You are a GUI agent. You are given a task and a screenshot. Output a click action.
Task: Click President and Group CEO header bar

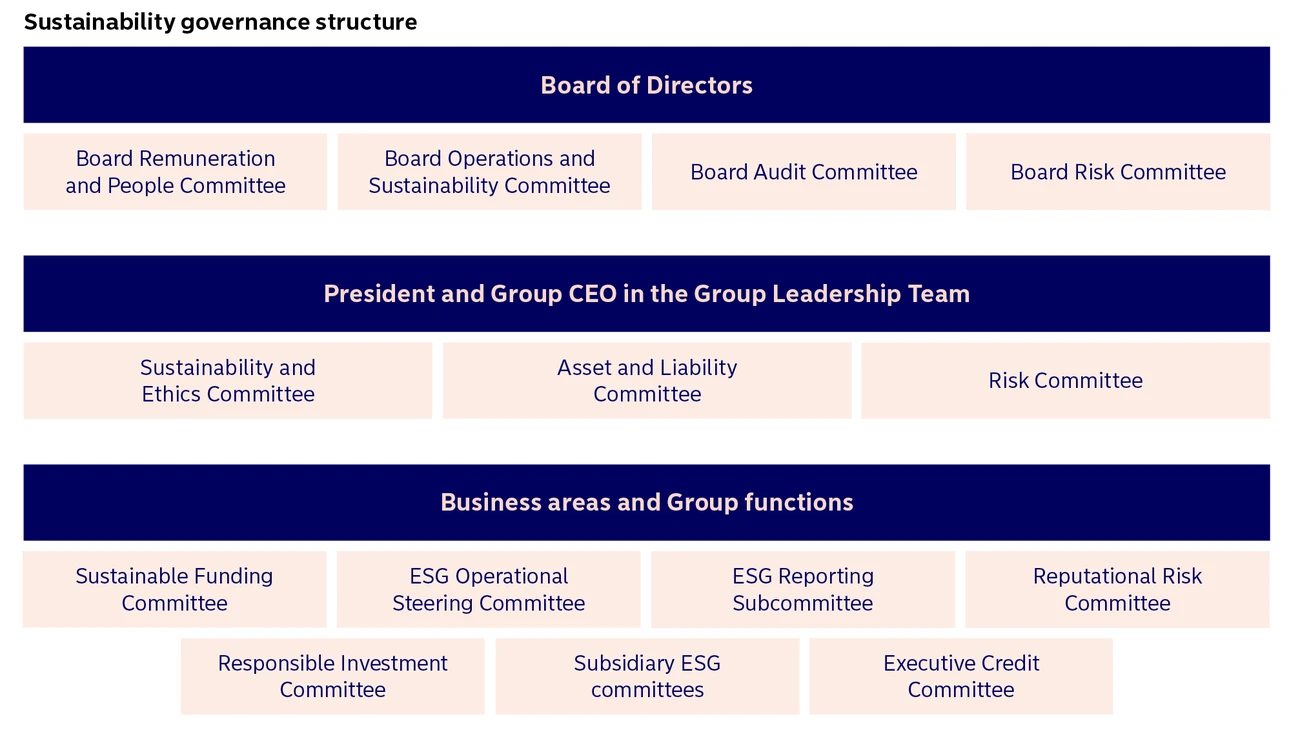point(646,294)
